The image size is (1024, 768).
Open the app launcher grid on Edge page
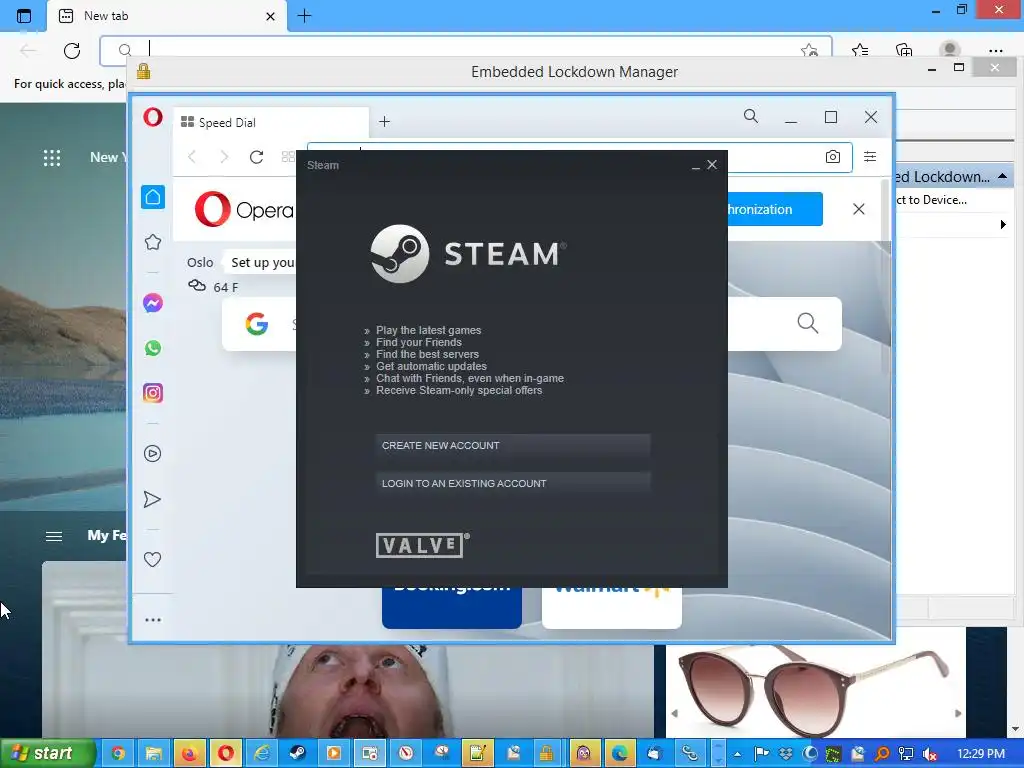click(52, 157)
